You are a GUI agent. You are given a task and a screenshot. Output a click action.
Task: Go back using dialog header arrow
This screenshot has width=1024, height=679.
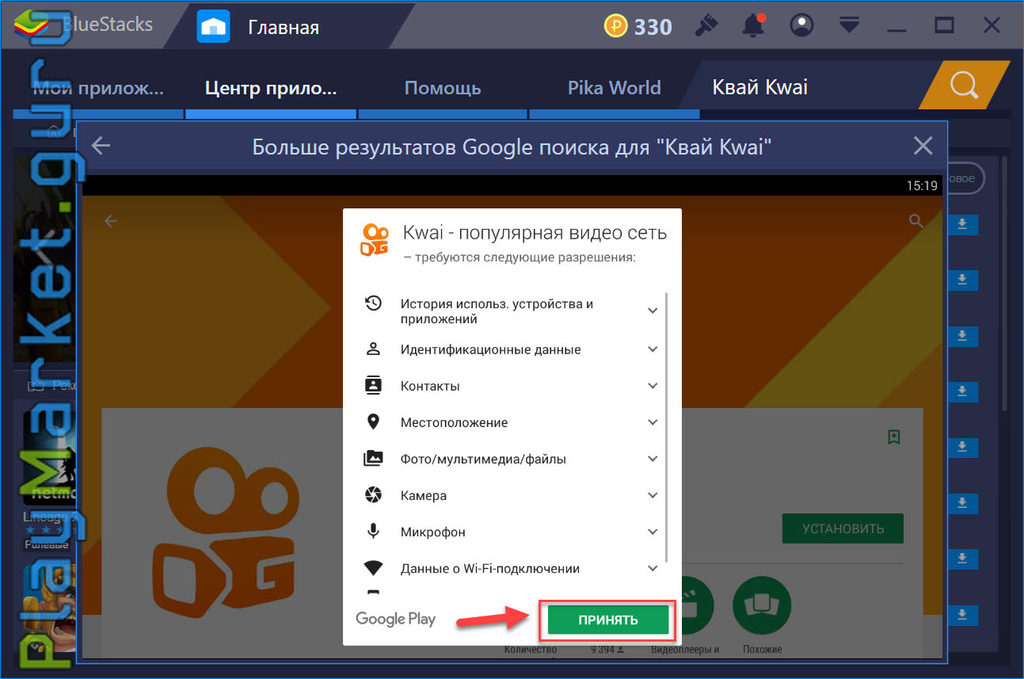[x=101, y=146]
